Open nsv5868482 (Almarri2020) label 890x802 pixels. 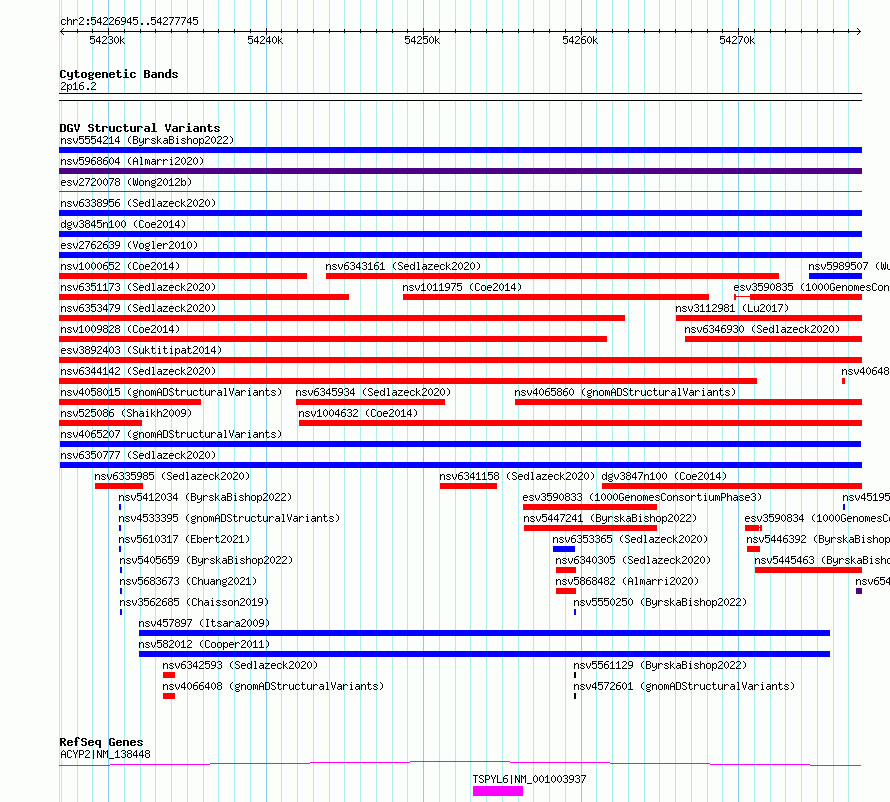[627, 581]
